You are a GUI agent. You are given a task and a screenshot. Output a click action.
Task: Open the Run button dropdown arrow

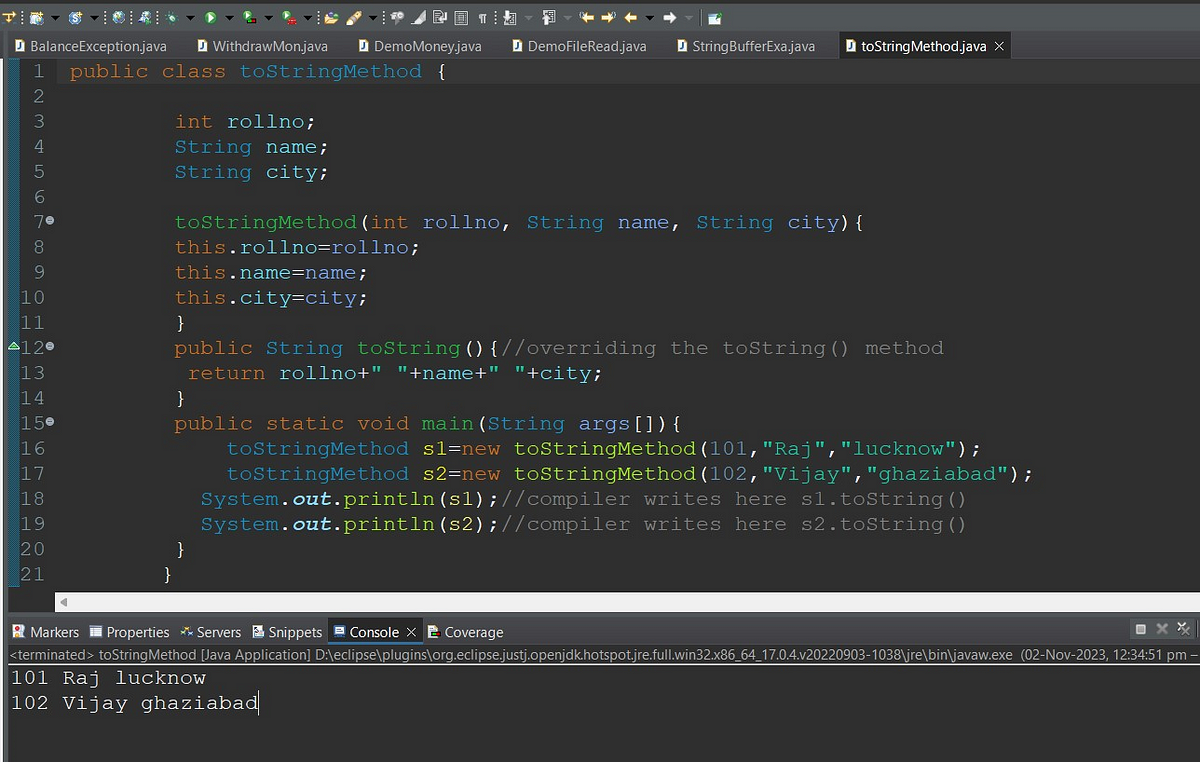point(229,18)
